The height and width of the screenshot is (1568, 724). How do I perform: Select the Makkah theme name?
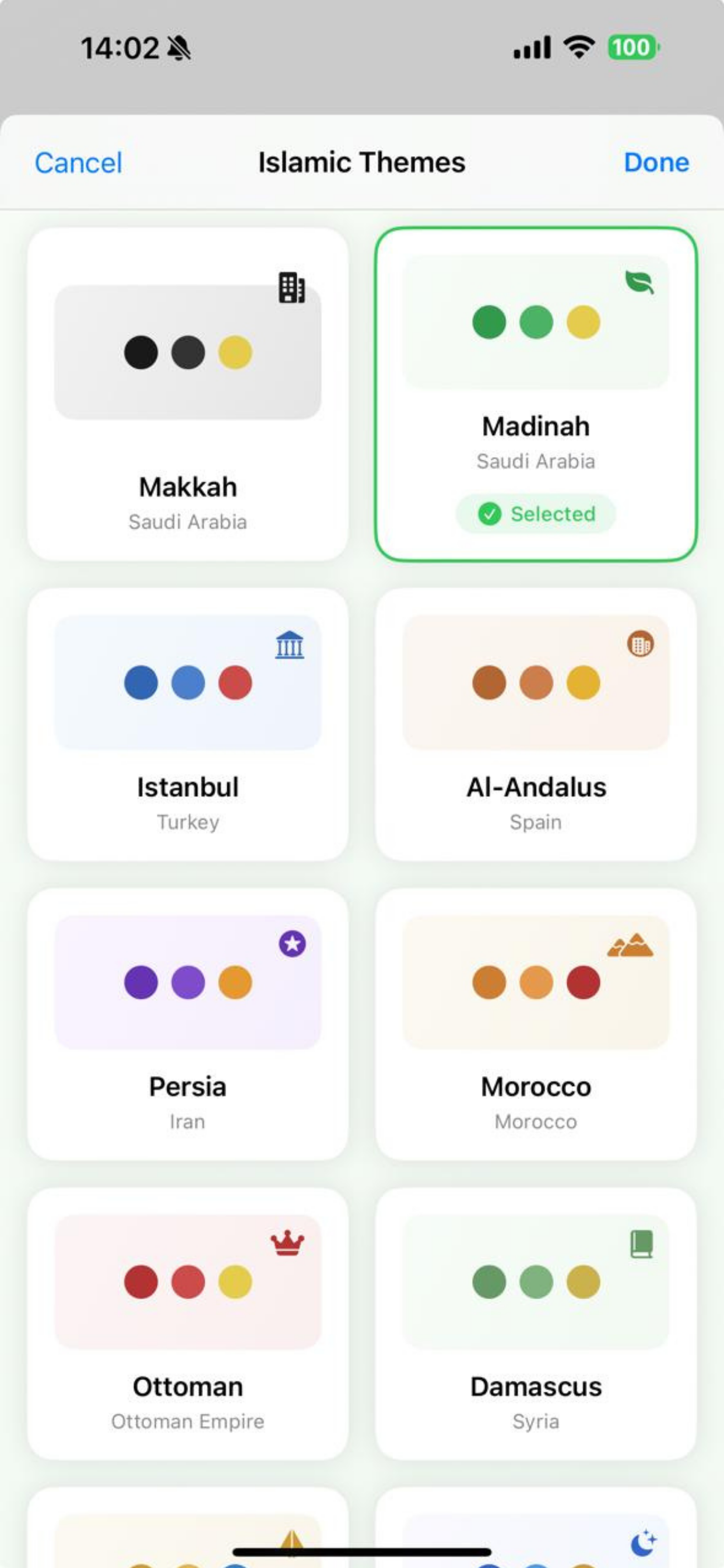coord(188,487)
